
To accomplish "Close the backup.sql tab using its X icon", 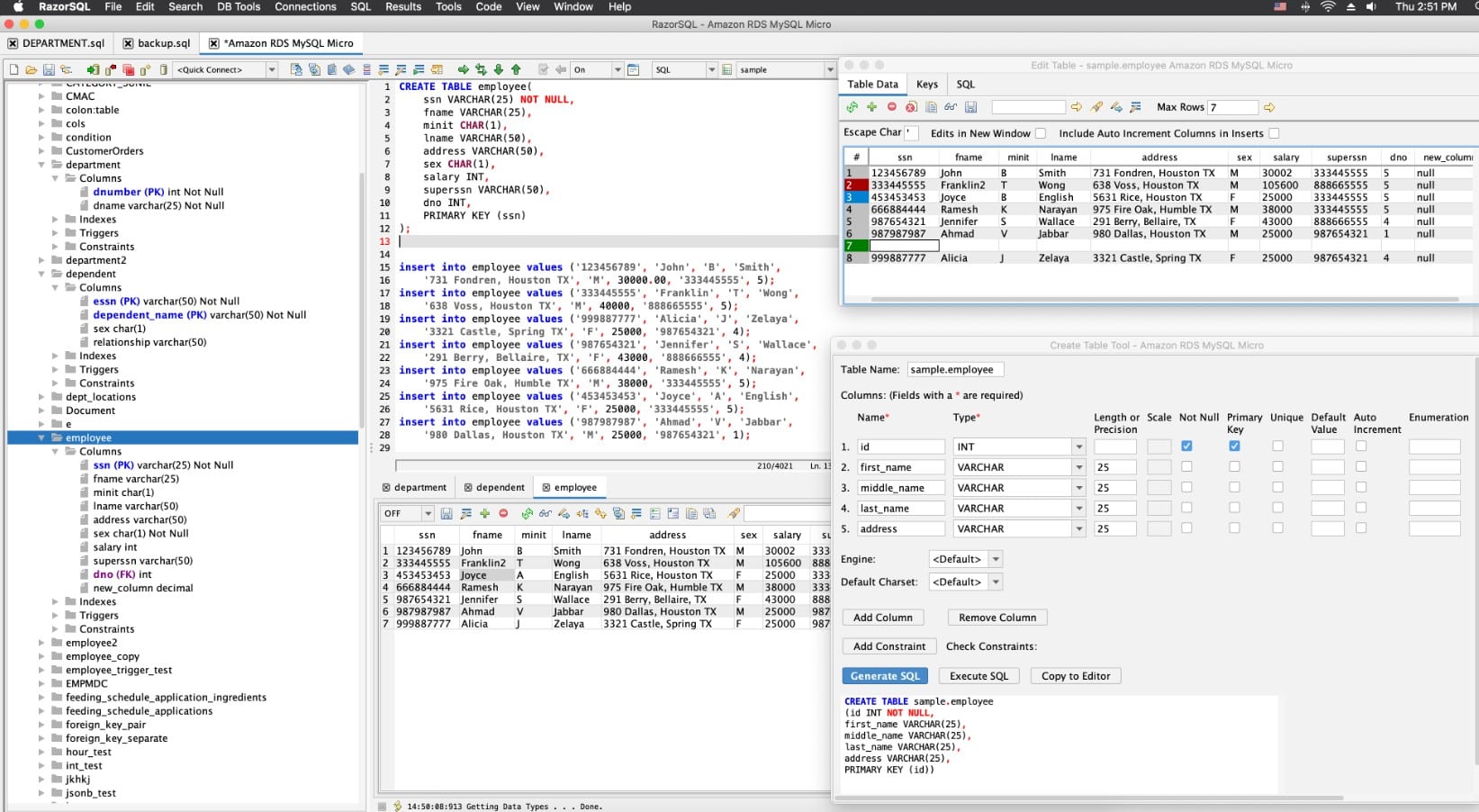I will (129, 43).
